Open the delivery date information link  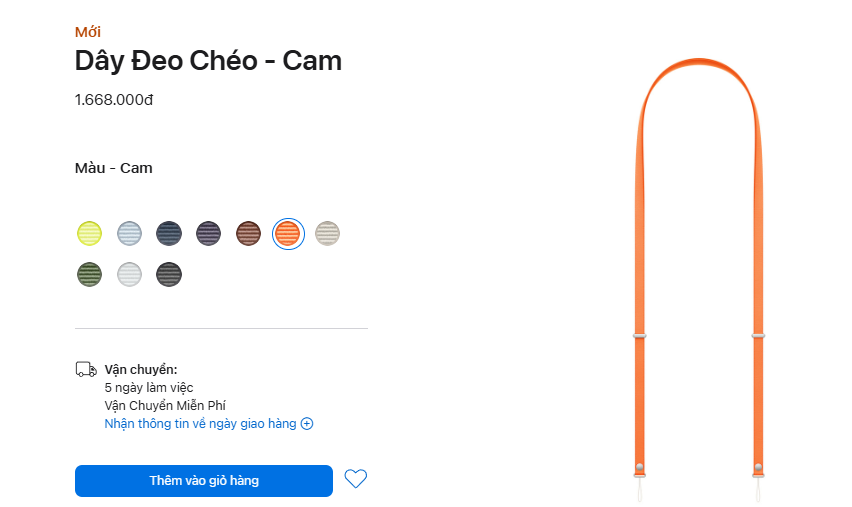click(200, 424)
